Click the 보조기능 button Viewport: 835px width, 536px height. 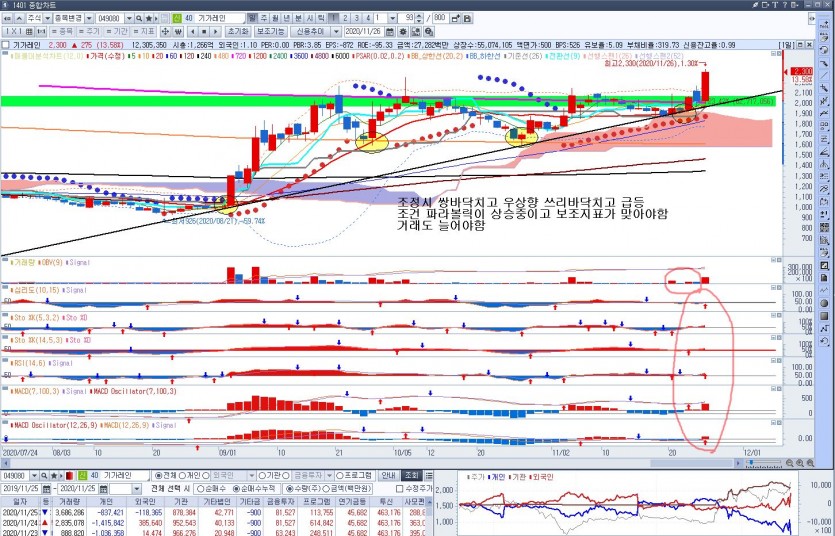pos(271,32)
